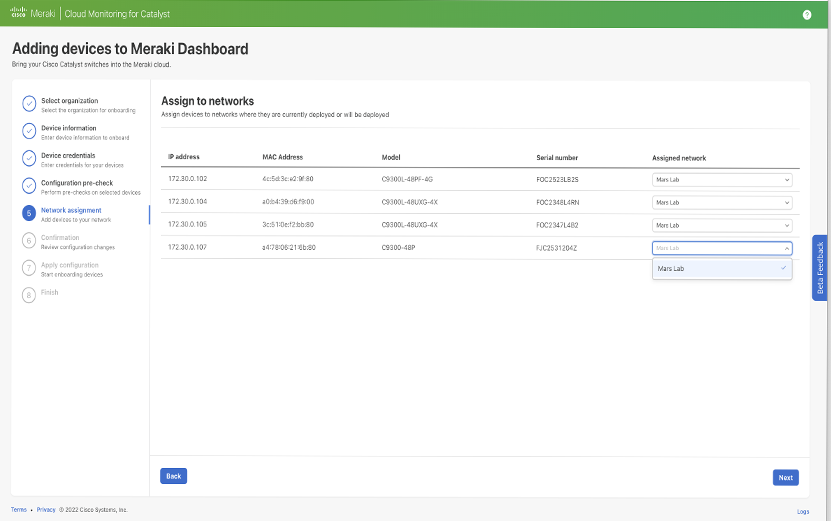831x521 pixels.
Task: Click the Cisco Meraki logo
Action: [32, 13]
